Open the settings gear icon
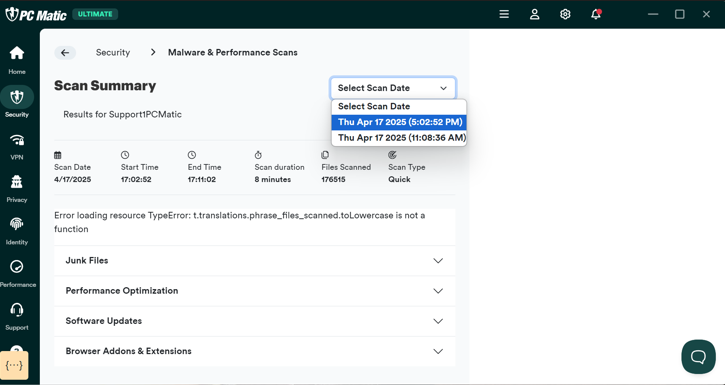This screenshot has width=725, height=385. (x=565, y=14)
